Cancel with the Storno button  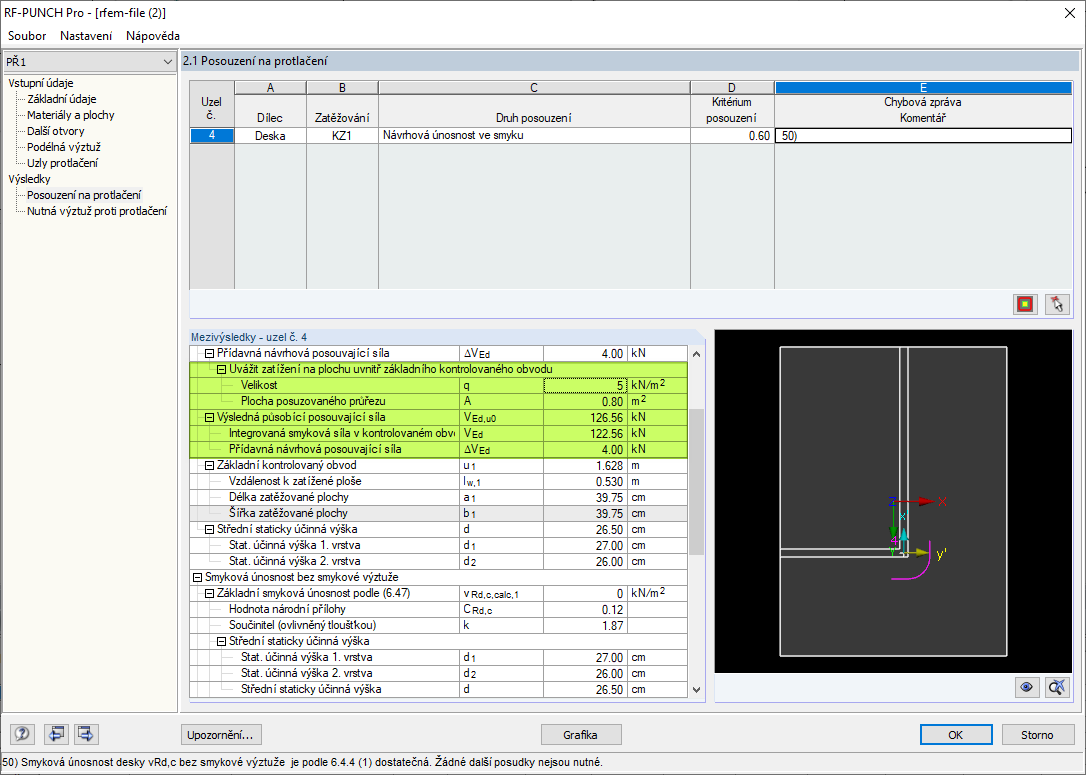tap(1037, 735)
